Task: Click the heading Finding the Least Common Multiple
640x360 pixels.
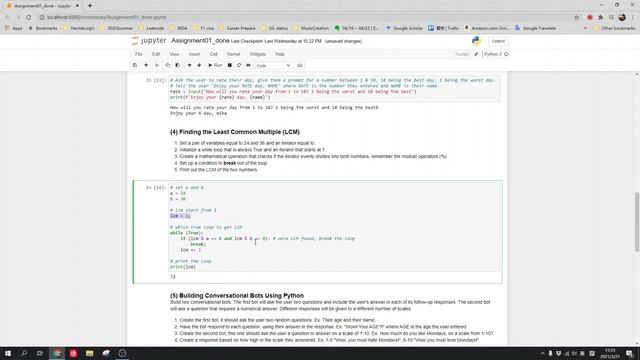Action: pyautogui.click(x=235, y=132)
